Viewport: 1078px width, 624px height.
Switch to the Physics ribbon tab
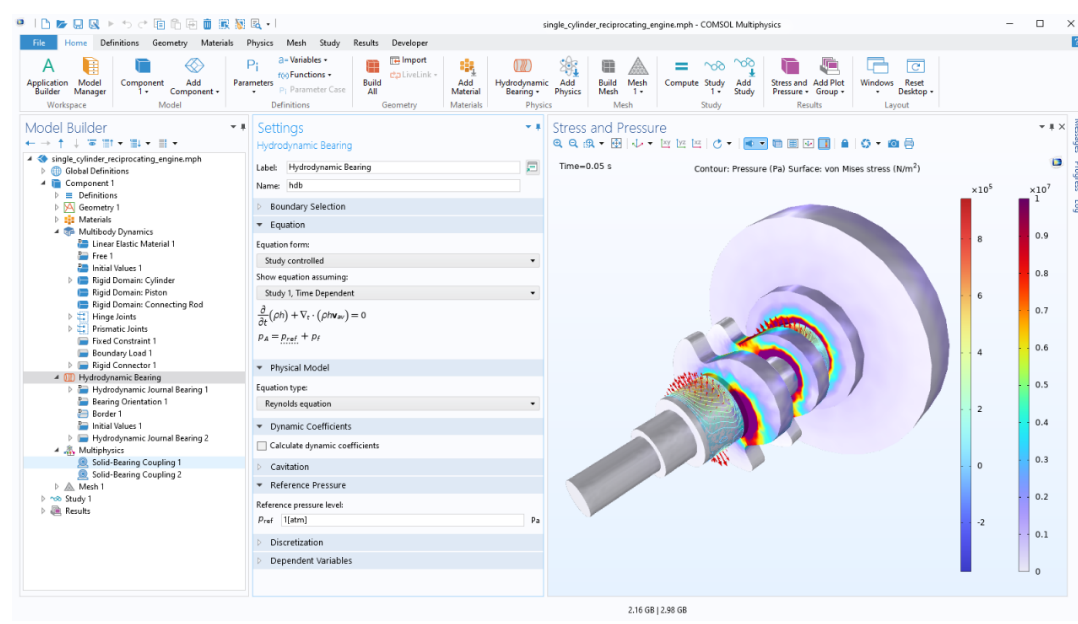tap(259, 43)
